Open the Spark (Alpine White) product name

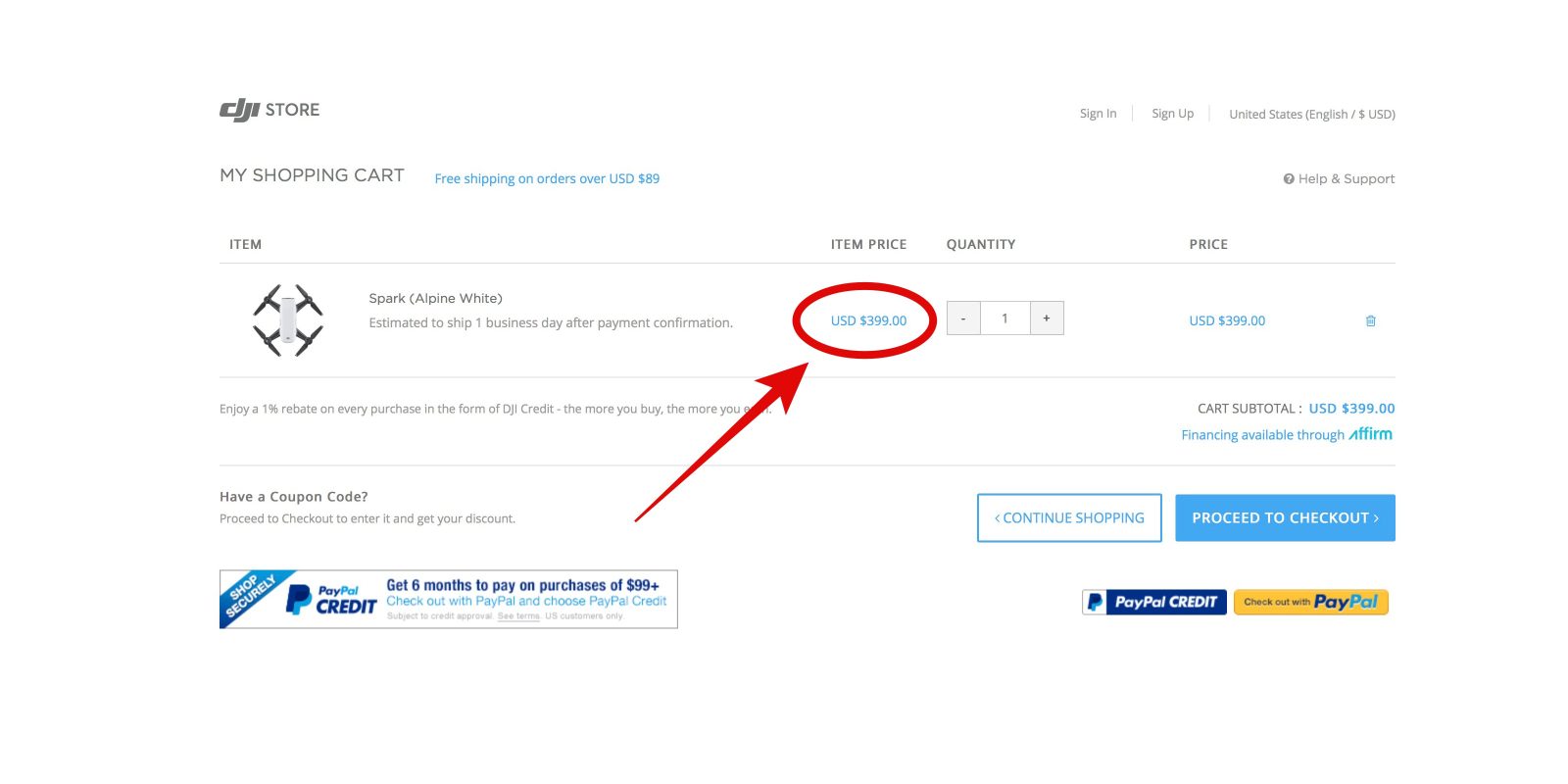[435, 299]
